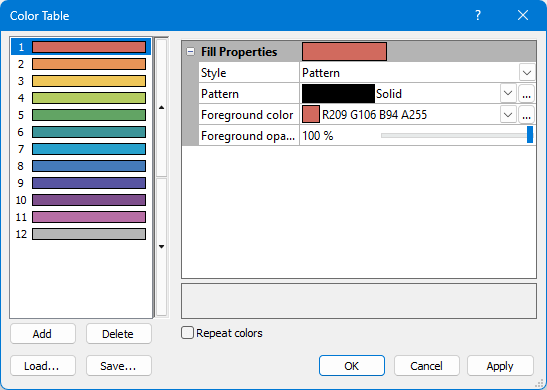Image resolution: width=547 pixels, height=390 pixels.
Task: Close the Color Table dialog
Action: coord(523,15)
